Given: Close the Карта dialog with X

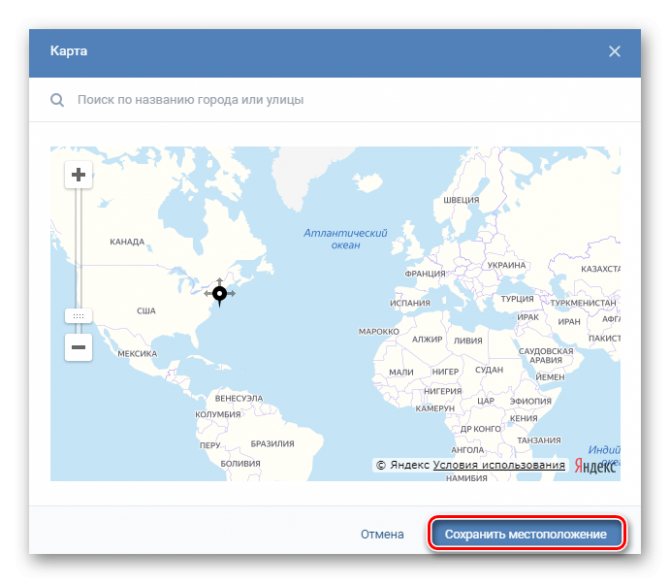Looking at the screenshot, I should click(615, 51).
